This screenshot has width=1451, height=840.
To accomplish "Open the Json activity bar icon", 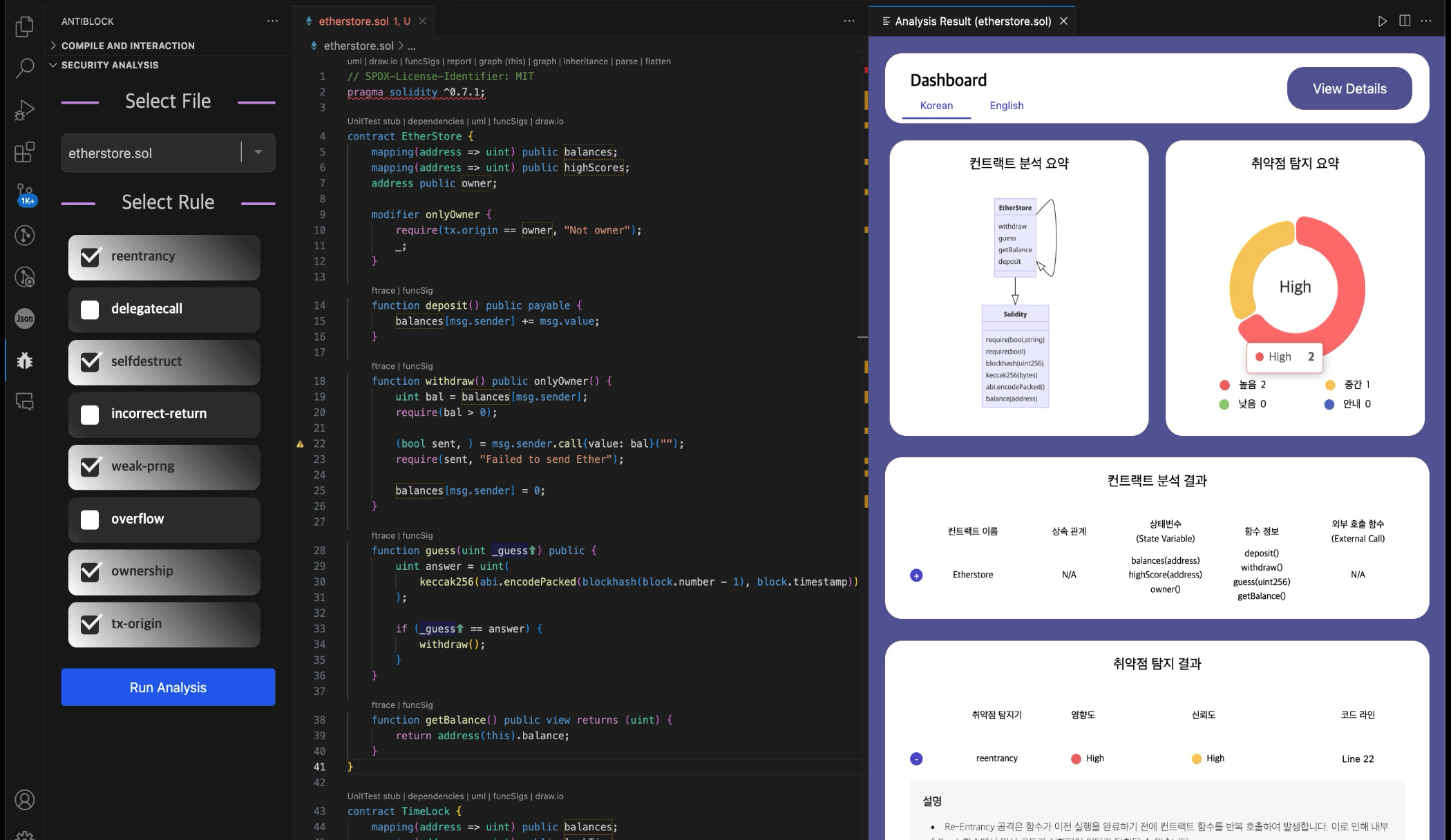I will click(x=24, y=318).
